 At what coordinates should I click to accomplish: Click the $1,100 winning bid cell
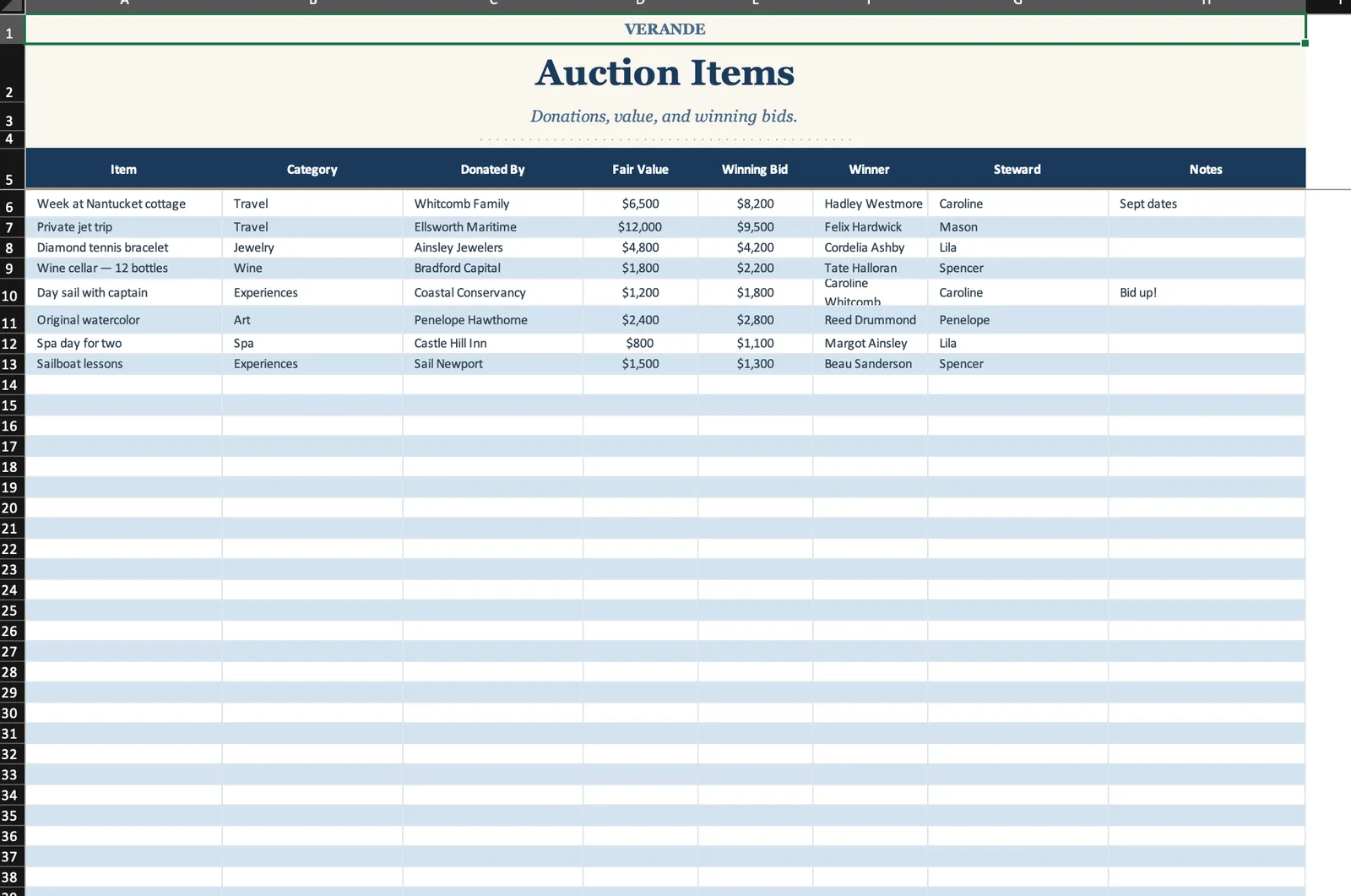755,343
